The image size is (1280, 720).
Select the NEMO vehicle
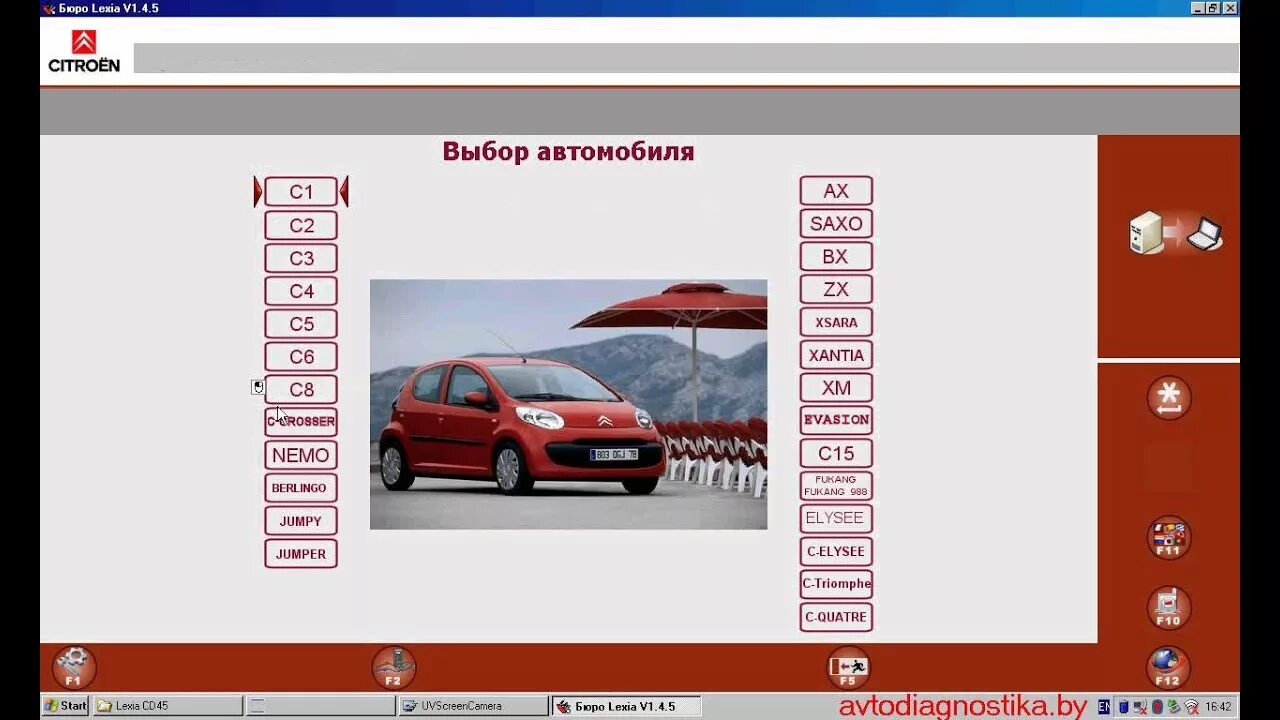[x=301, y=455]
